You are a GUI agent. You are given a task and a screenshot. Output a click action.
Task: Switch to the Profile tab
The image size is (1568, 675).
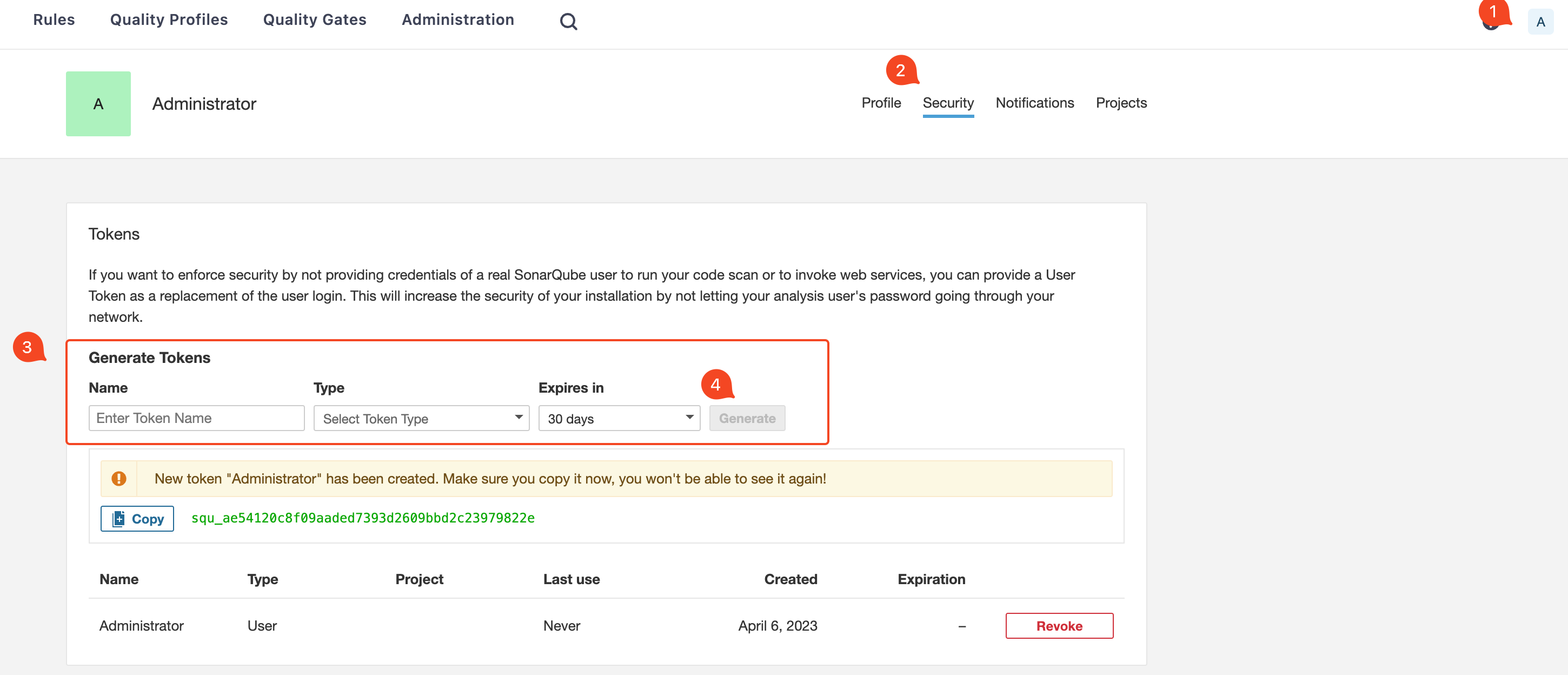[x=880, y=103]
